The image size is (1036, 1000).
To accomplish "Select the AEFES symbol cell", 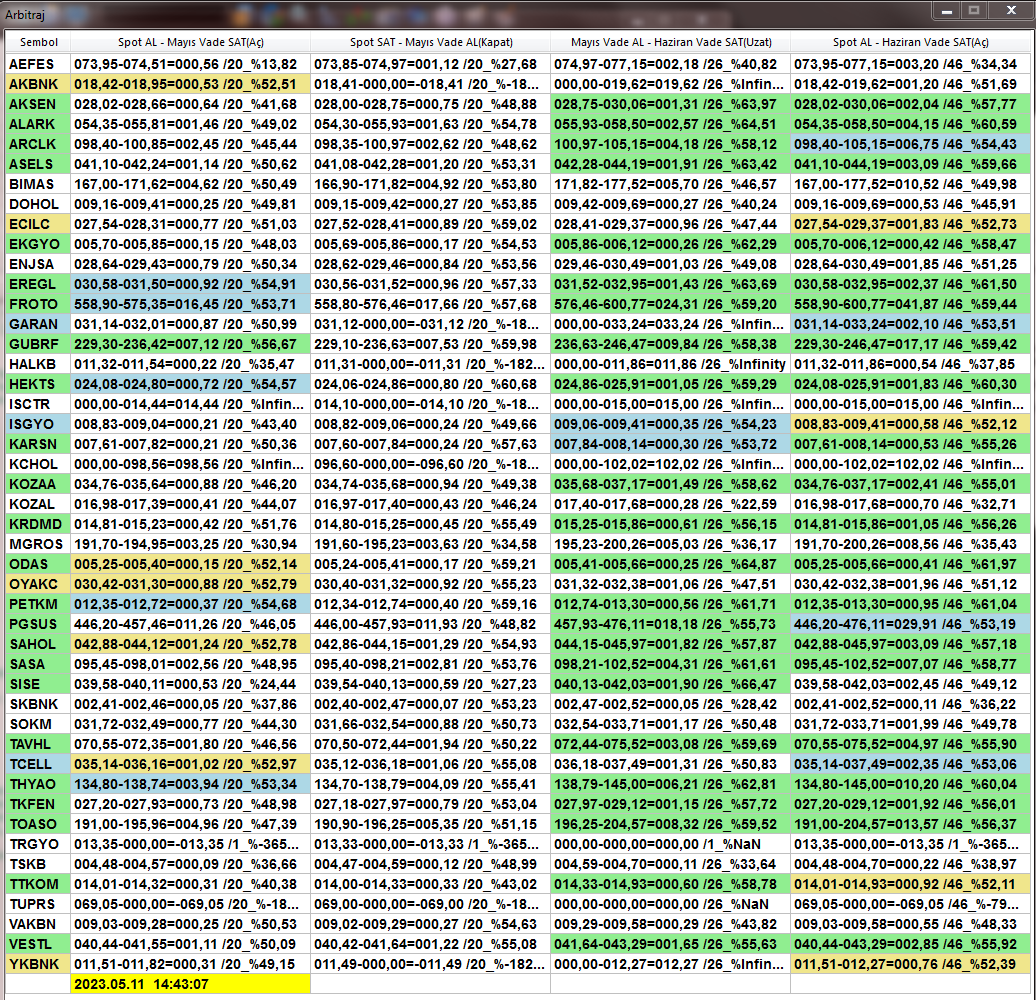I will point(38,64).
